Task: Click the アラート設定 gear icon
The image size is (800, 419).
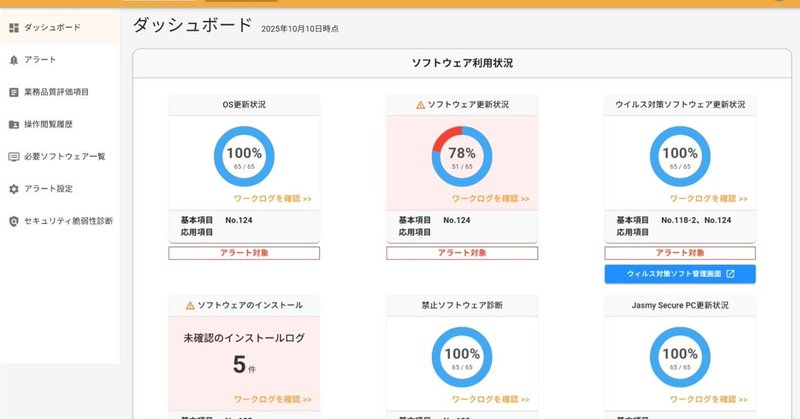Action: tap(14, 189)
